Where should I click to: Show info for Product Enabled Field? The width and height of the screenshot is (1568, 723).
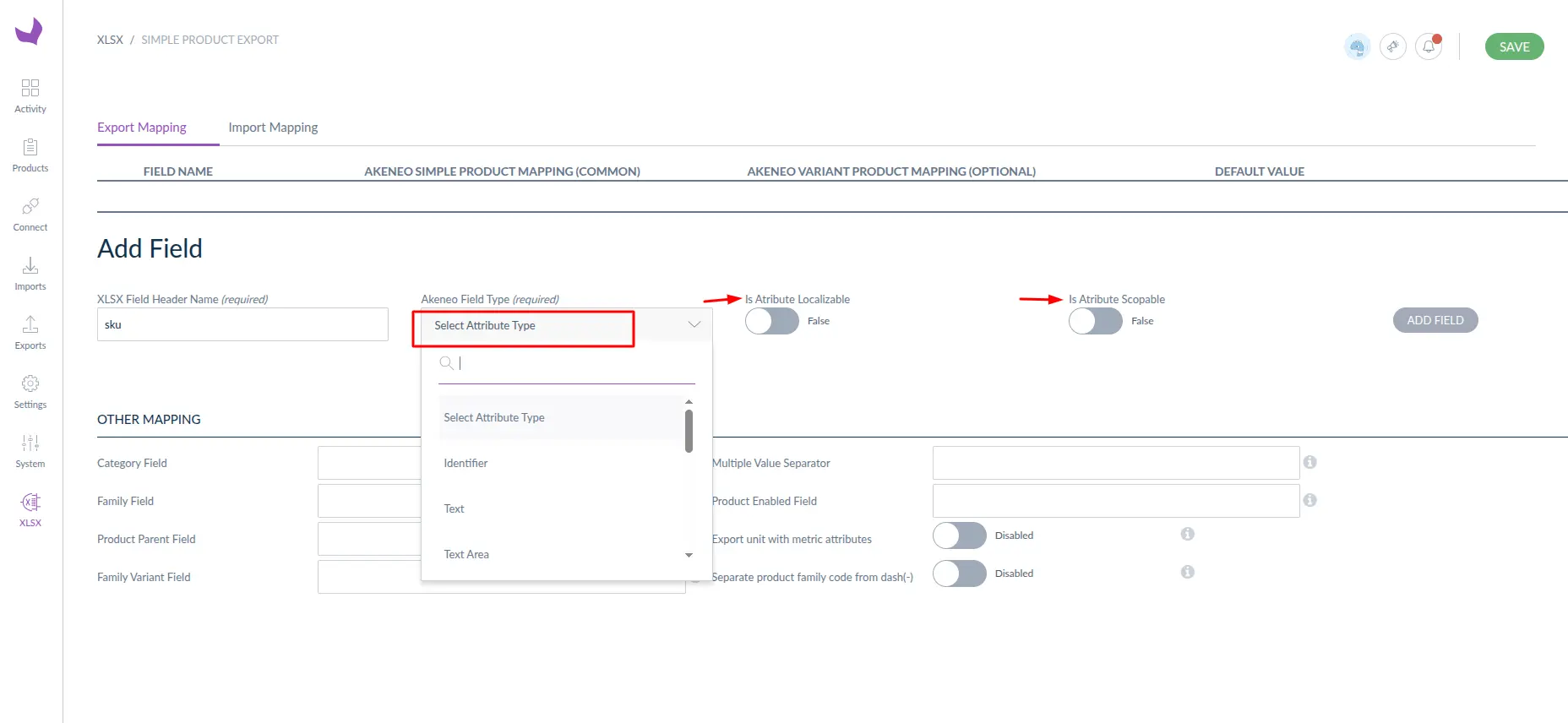1309,500
